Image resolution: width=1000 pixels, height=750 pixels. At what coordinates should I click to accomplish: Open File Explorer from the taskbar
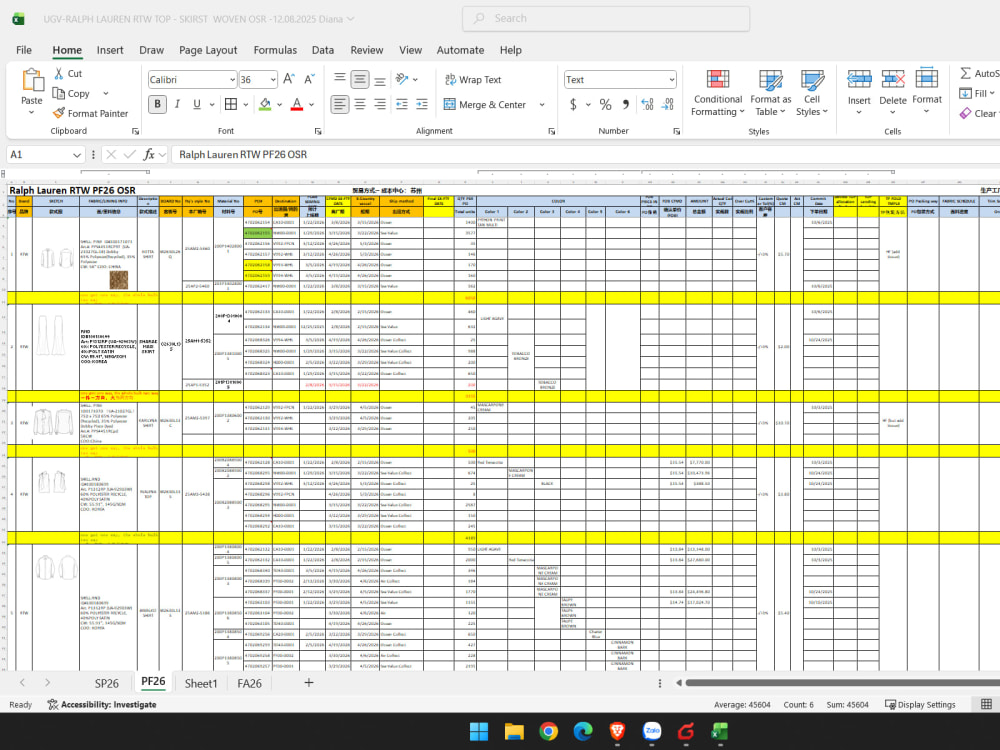pyautogui.click(x=514, y=731)
